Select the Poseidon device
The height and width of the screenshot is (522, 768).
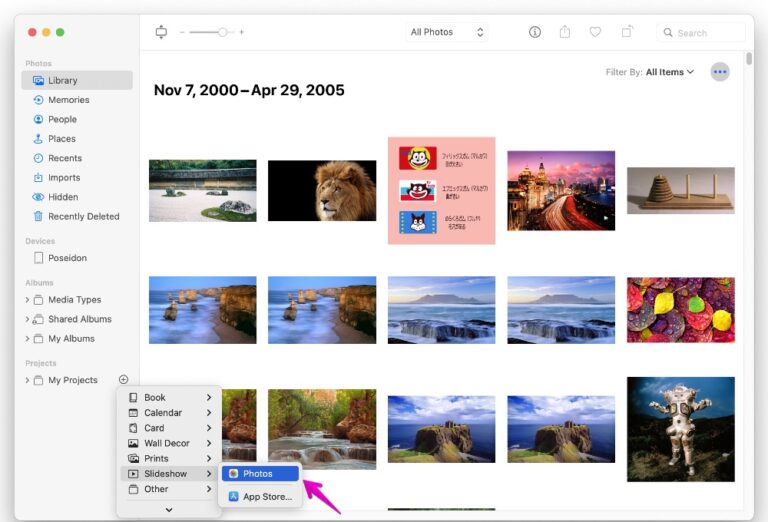point(67,258)
